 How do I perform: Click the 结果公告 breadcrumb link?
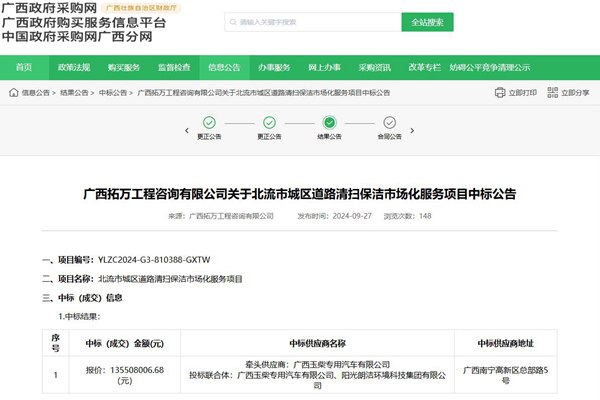coord(73,93)
